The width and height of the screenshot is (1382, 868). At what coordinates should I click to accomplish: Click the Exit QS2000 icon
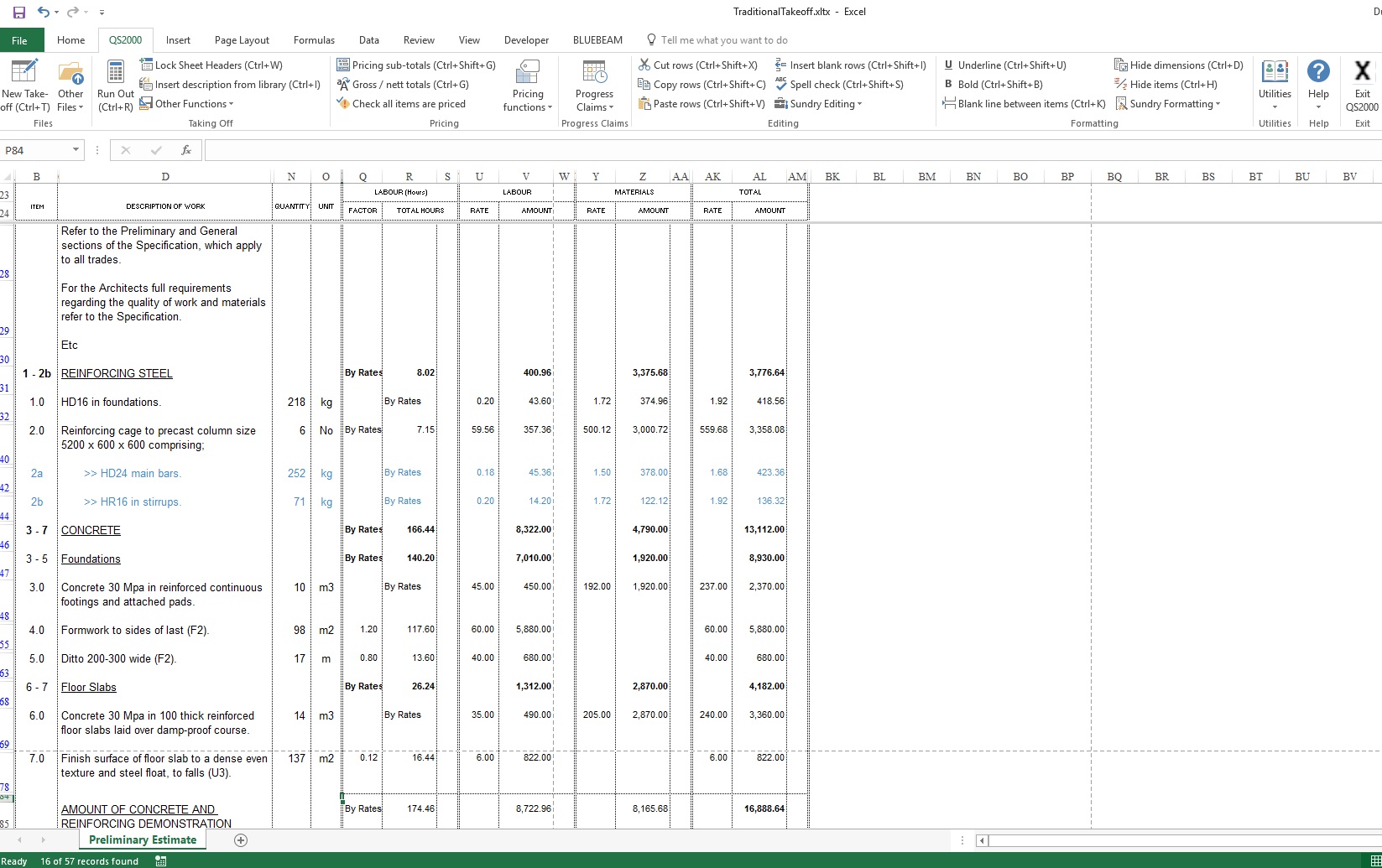tap(1362, 72)
